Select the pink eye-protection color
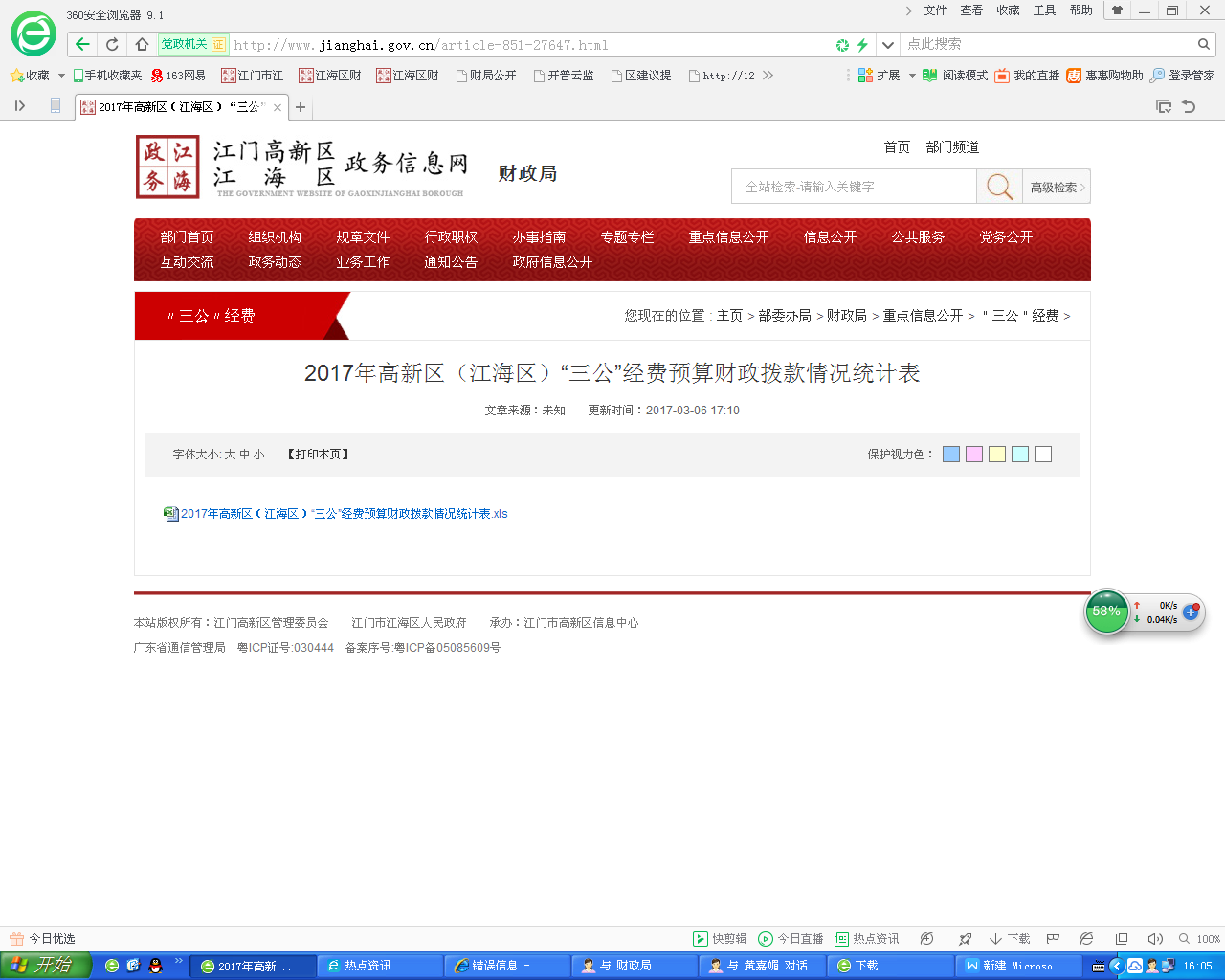This screenshot has height=980, width=1225. pos(974,454)
